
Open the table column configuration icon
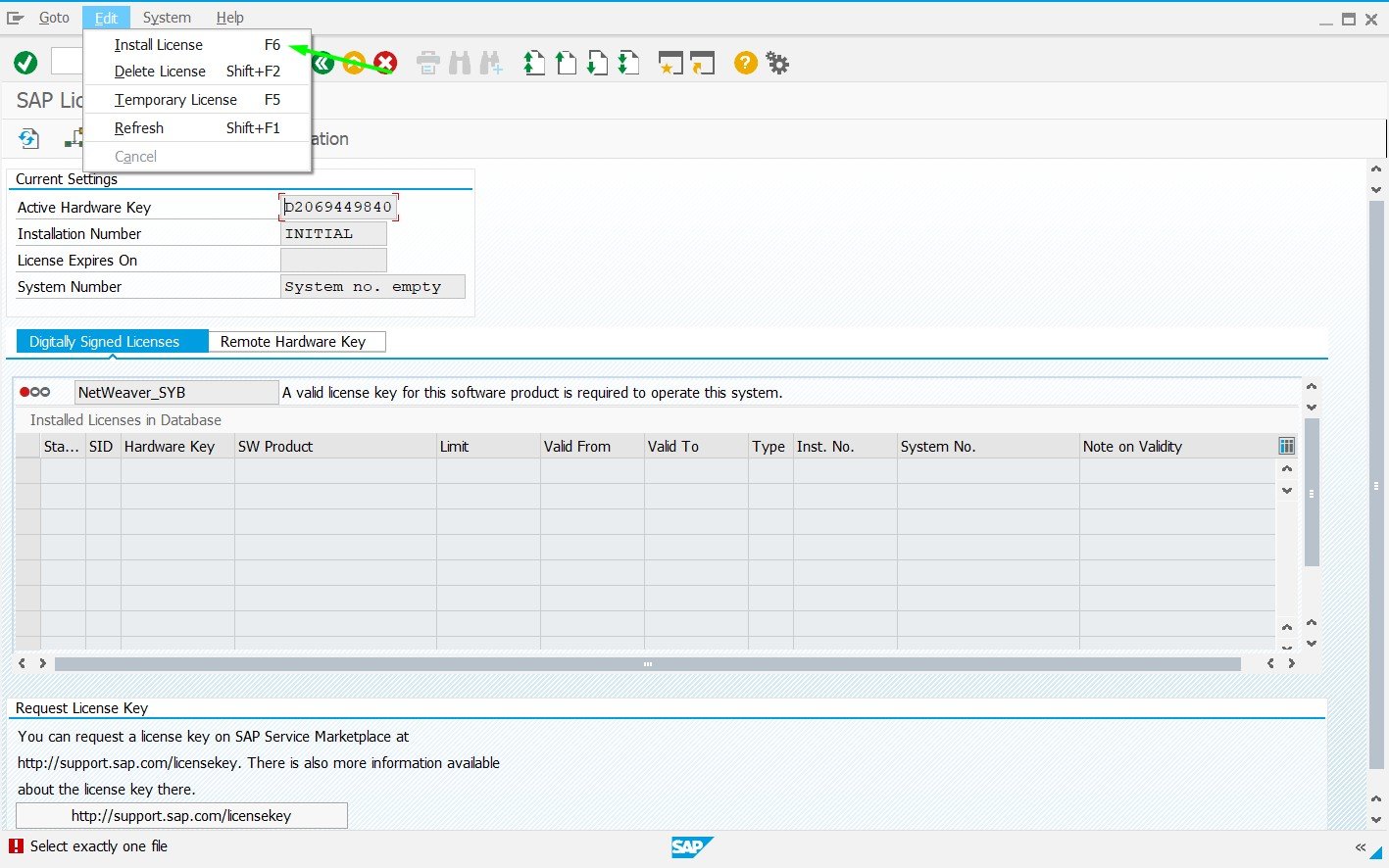pyautogui.click(x=1287, y=446)
